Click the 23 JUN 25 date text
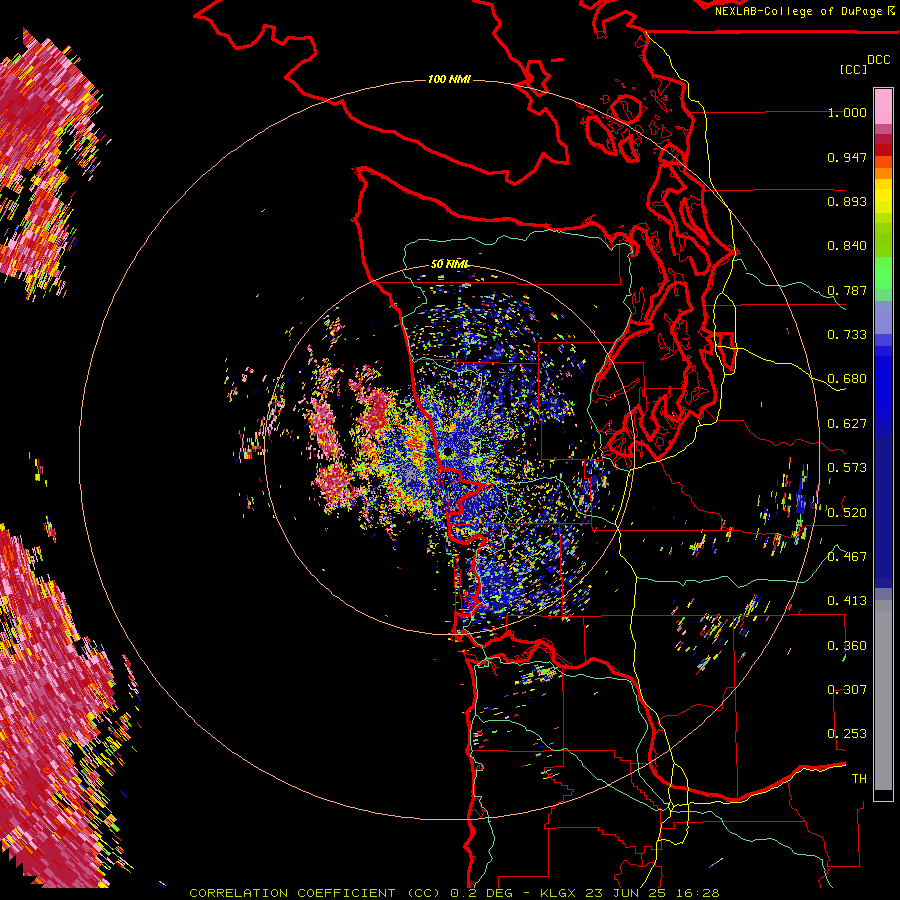 click(627, 893)
